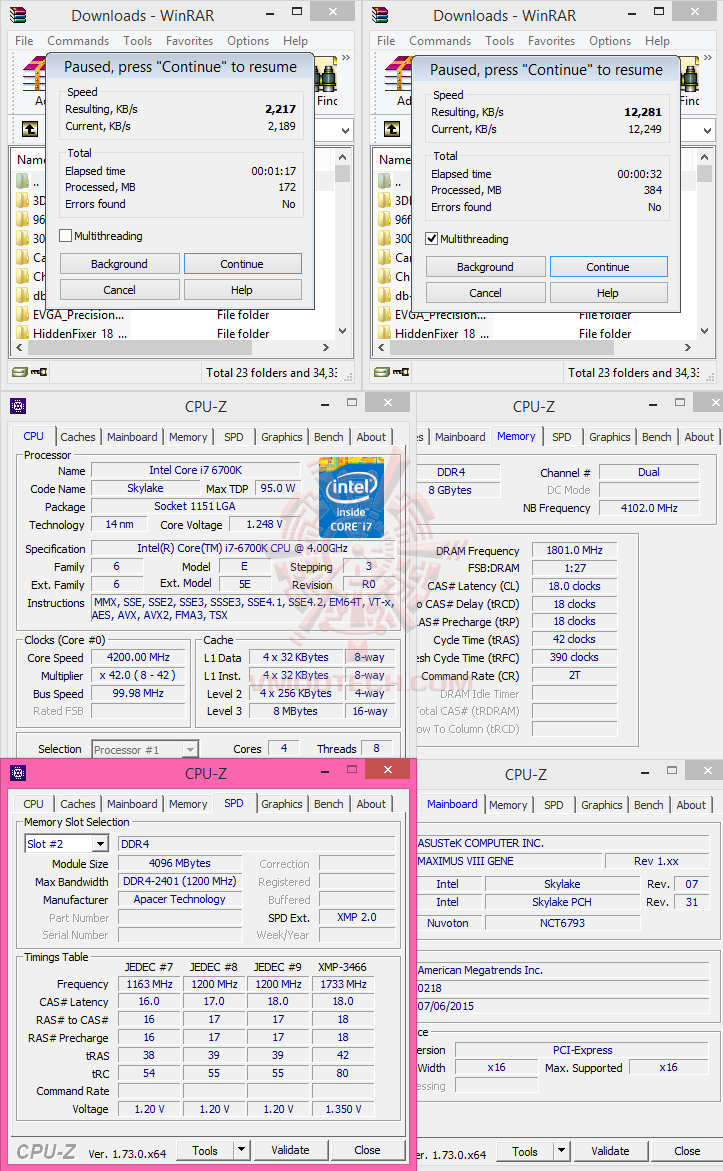Click the BIOS date 07/06/2015 field
Image resolution: width=723 pixels, height=1171 pixels.
(x=562, y=1006)
